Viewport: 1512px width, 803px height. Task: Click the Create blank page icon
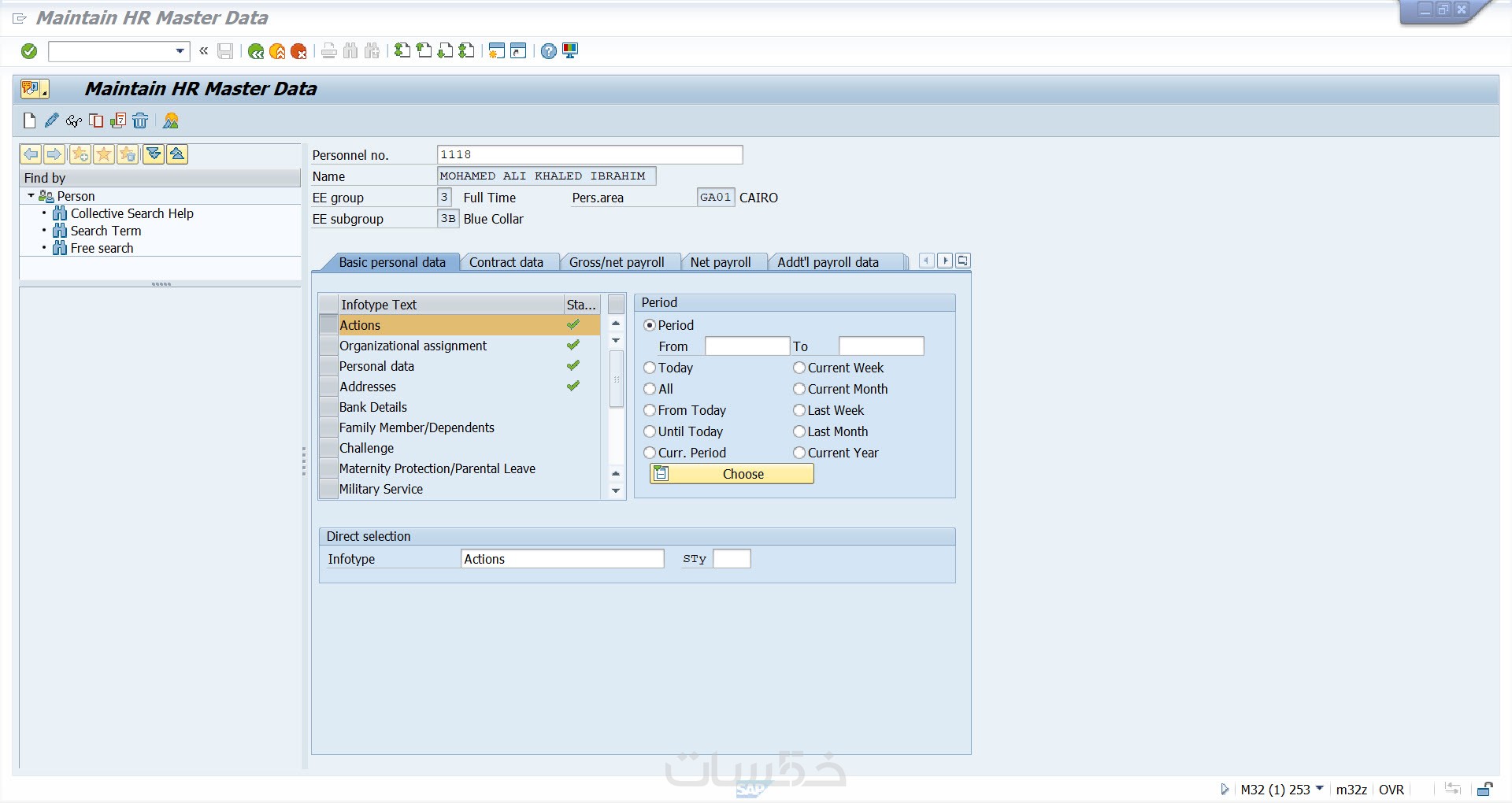(30, 120)
